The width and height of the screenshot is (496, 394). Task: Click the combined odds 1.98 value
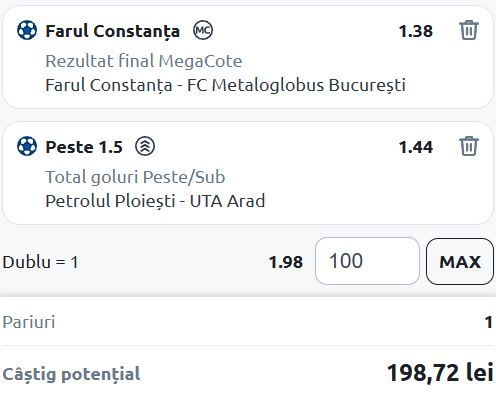click(286, 262)
